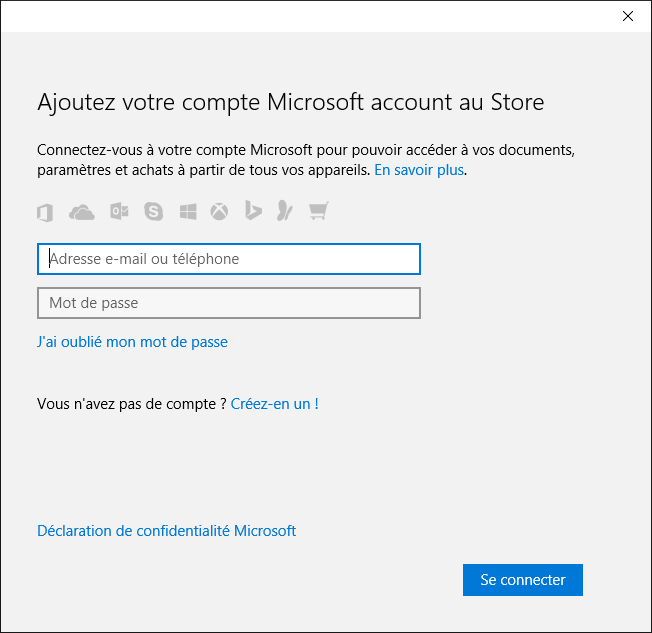Viewport: 652px width, 633px height.
Task: Click the OneDrive cloud icon
Action: (x=82, y=212)
